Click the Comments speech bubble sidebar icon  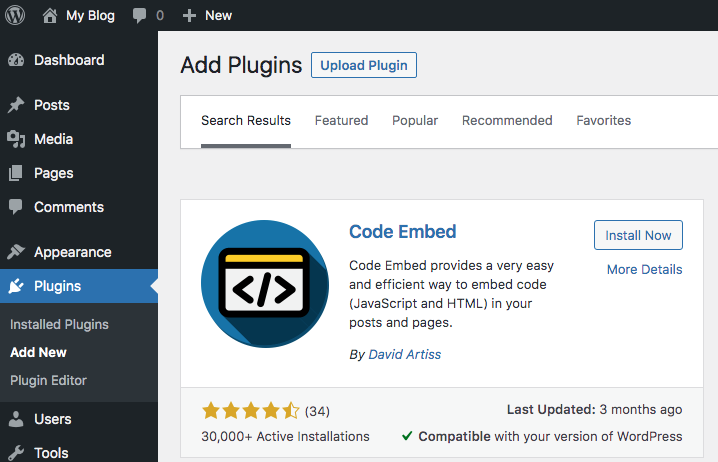tap(16, 207)
